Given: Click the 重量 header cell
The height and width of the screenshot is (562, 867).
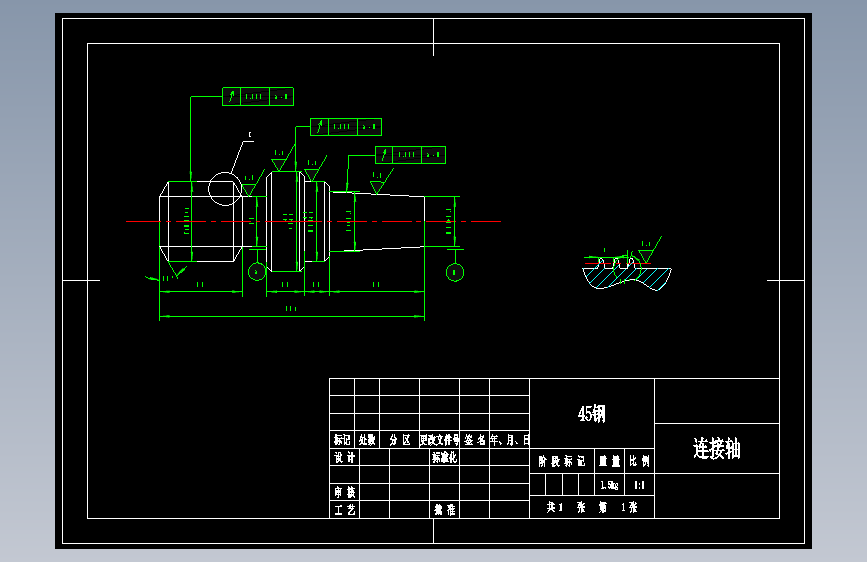Looking at the screenshot, I should (609, 461).
